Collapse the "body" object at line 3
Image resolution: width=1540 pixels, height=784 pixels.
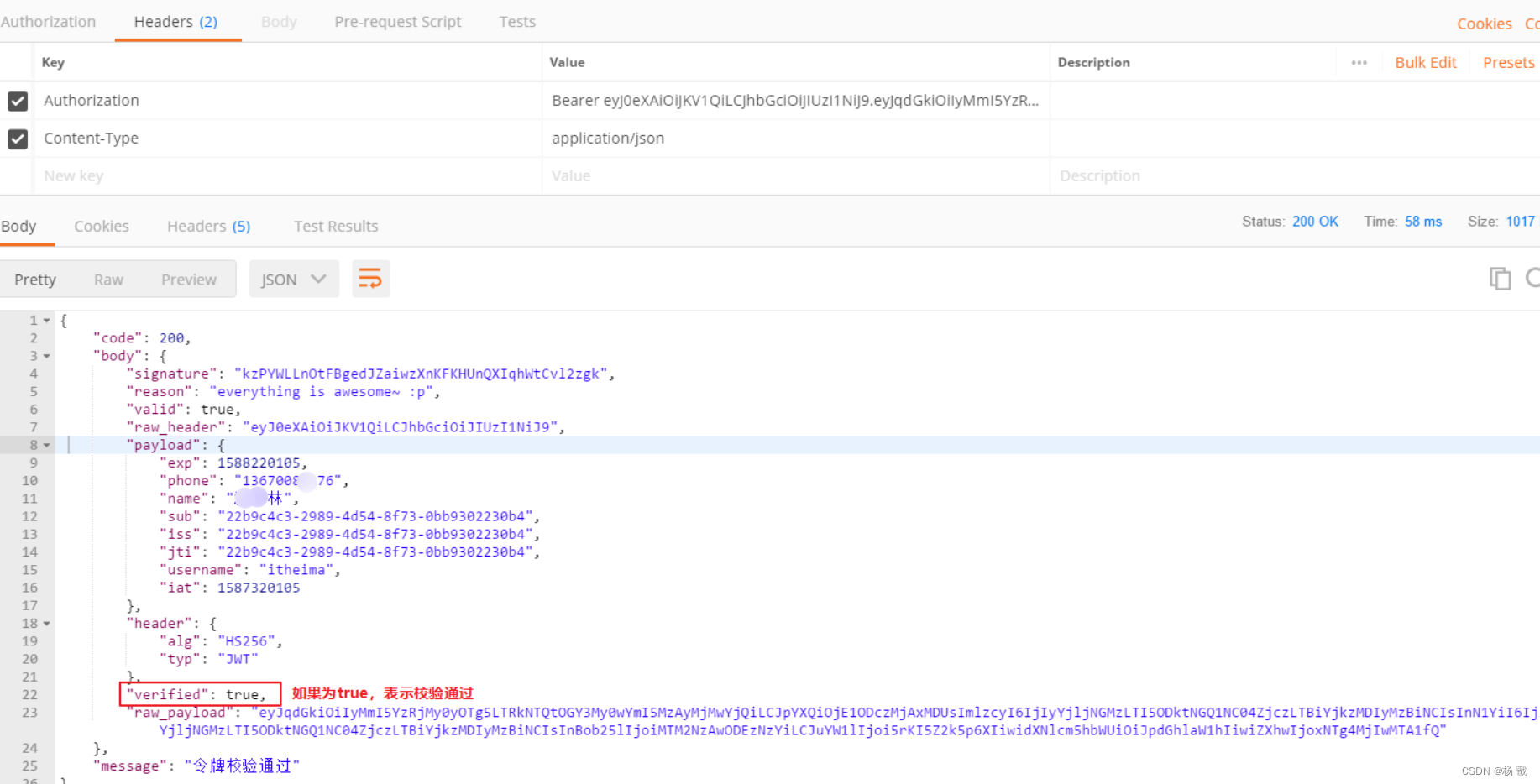(x=47, y=356)
